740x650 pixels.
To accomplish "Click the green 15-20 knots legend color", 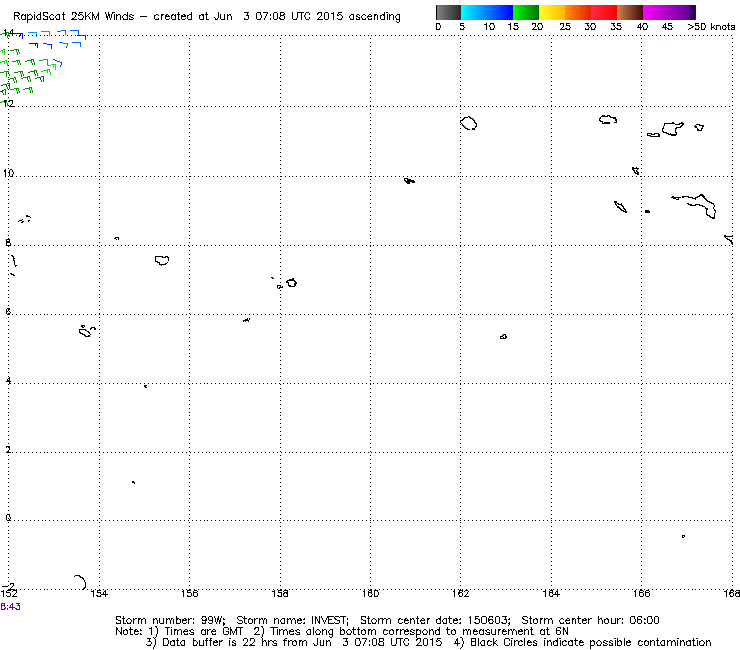I will (x=526, y=12).
